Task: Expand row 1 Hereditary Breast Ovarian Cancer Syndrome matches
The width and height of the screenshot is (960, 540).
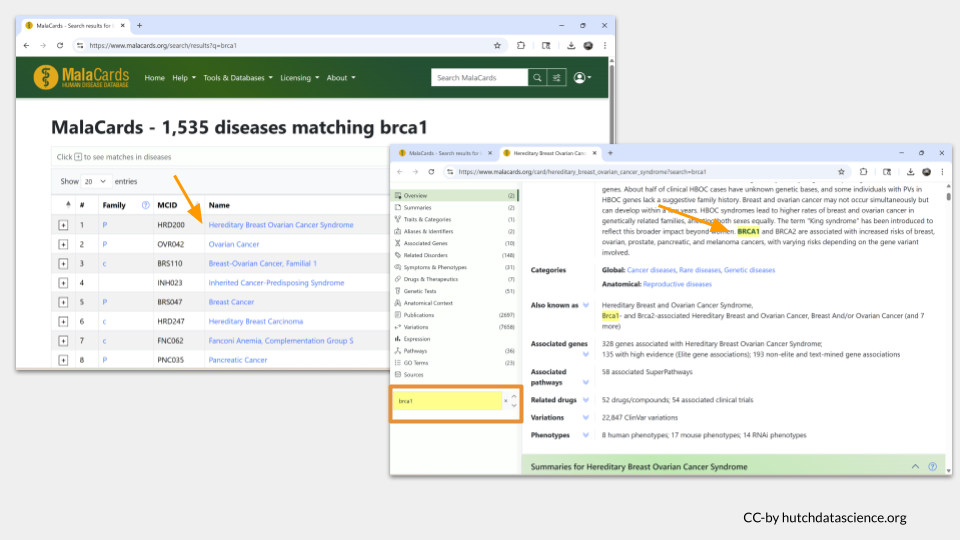Action: click(x=63, y=225)
